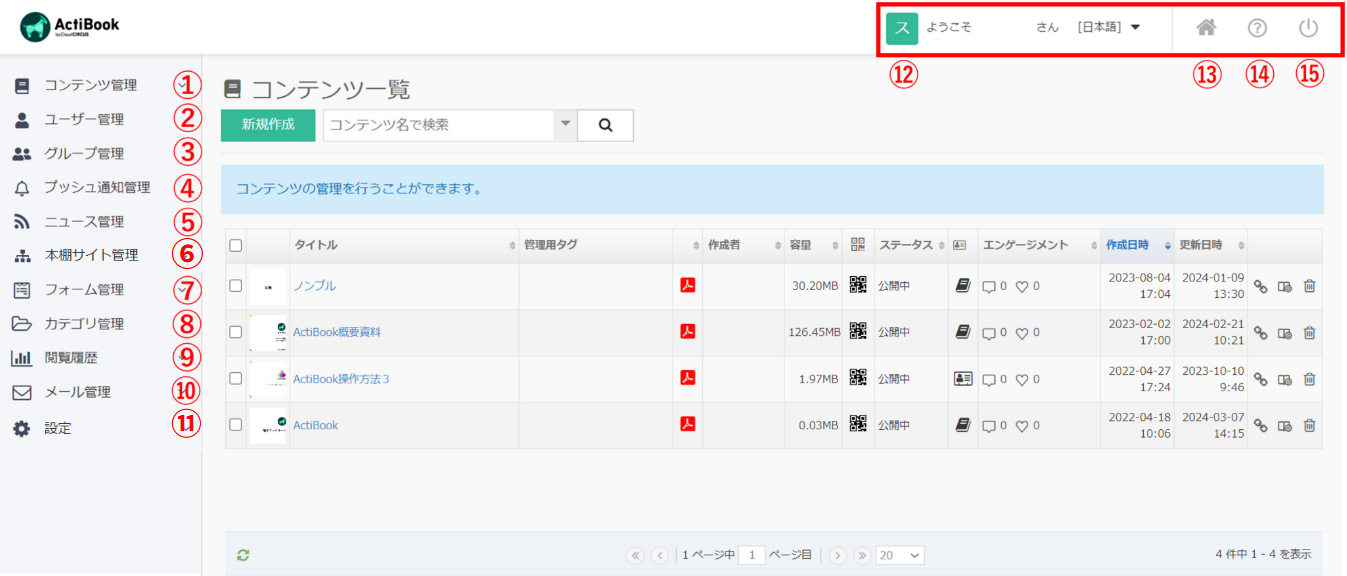The width and height of the screenshot is (1347, 576).
Task: Open the link icon for ActiBook操作方法3
Action: click(1261, 380)
